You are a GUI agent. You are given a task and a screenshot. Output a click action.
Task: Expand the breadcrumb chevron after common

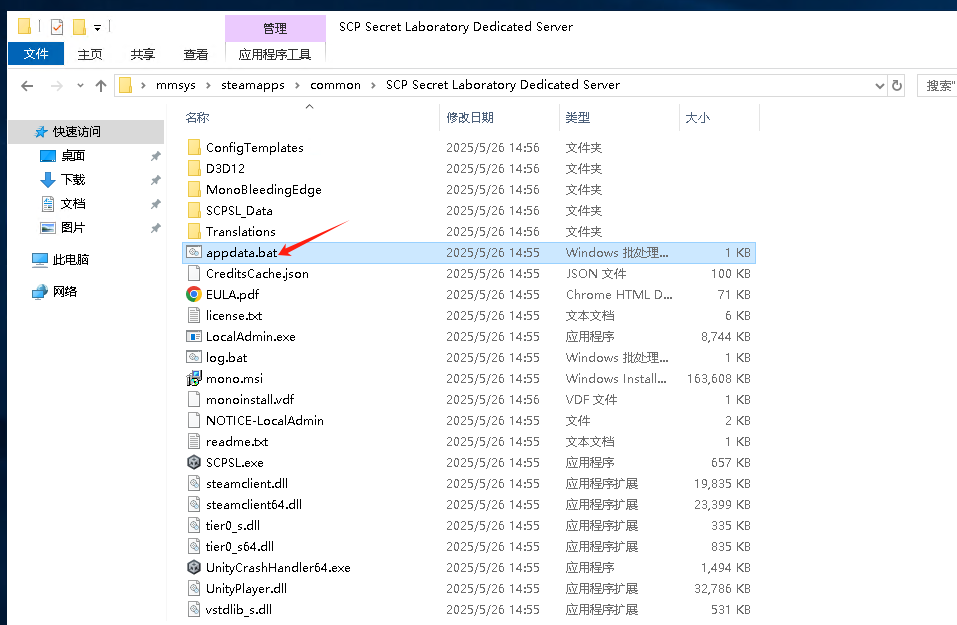pyautogui.click(x=373, y=85)
